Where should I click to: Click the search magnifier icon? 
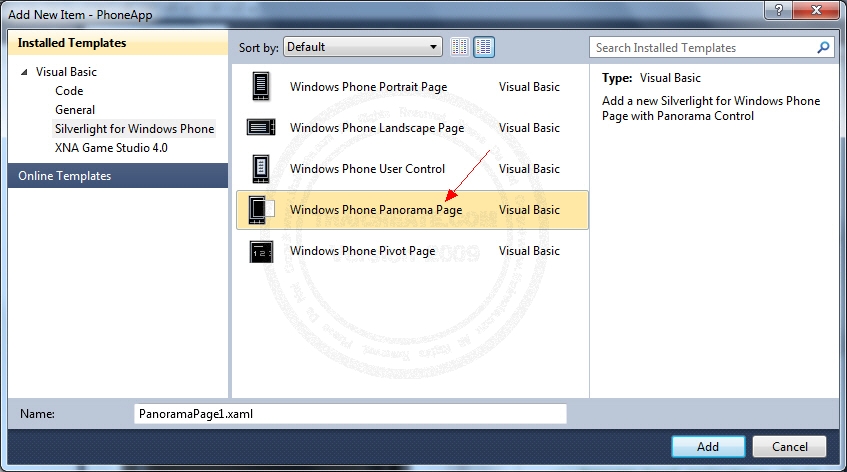tap(823, 48)
